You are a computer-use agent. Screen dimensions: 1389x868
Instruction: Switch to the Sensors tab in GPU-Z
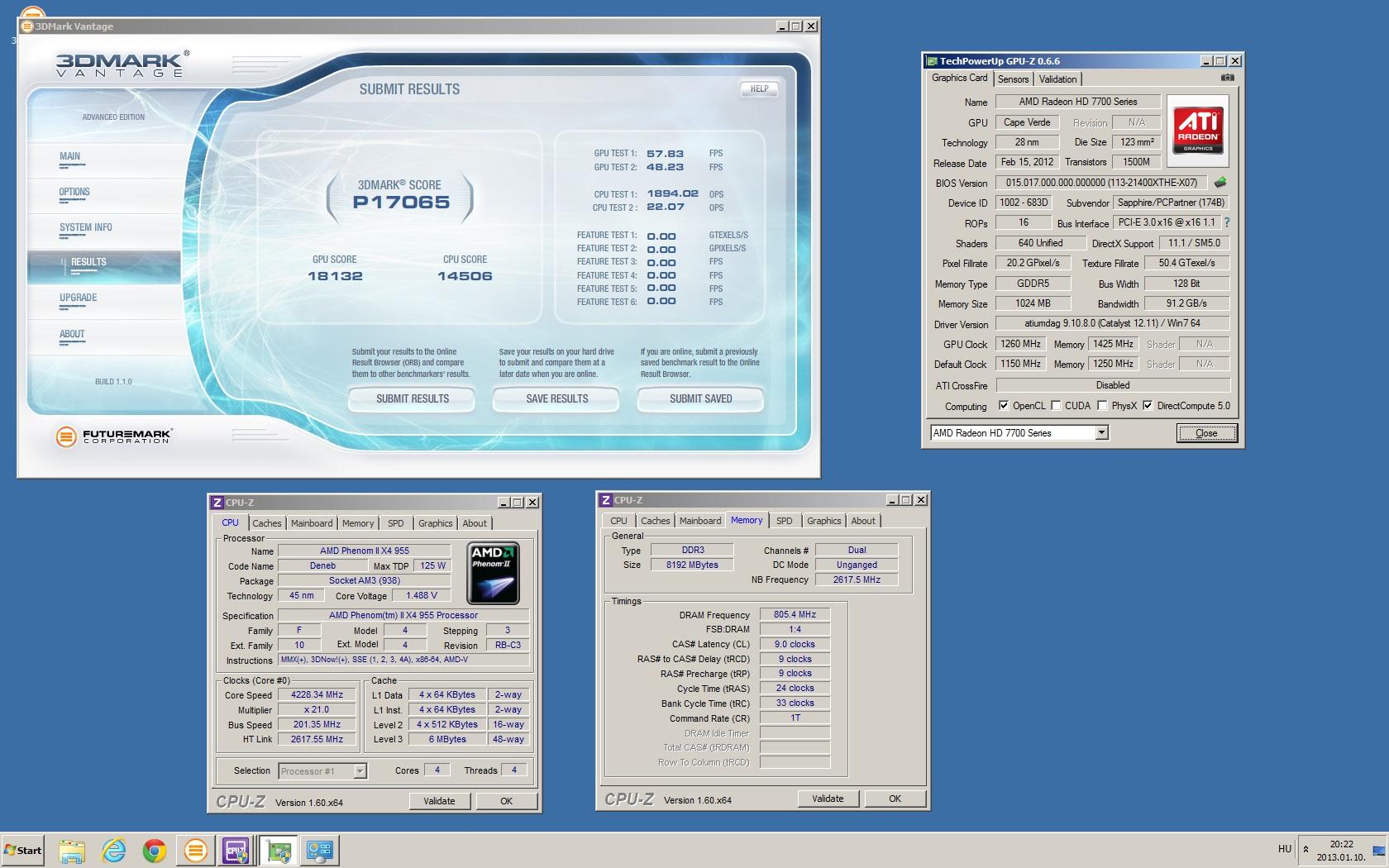1013,79
